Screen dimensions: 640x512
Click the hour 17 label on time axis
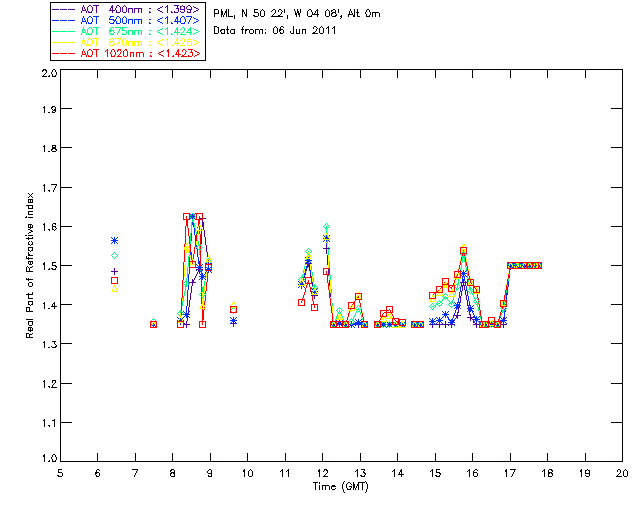click(510, 473)
